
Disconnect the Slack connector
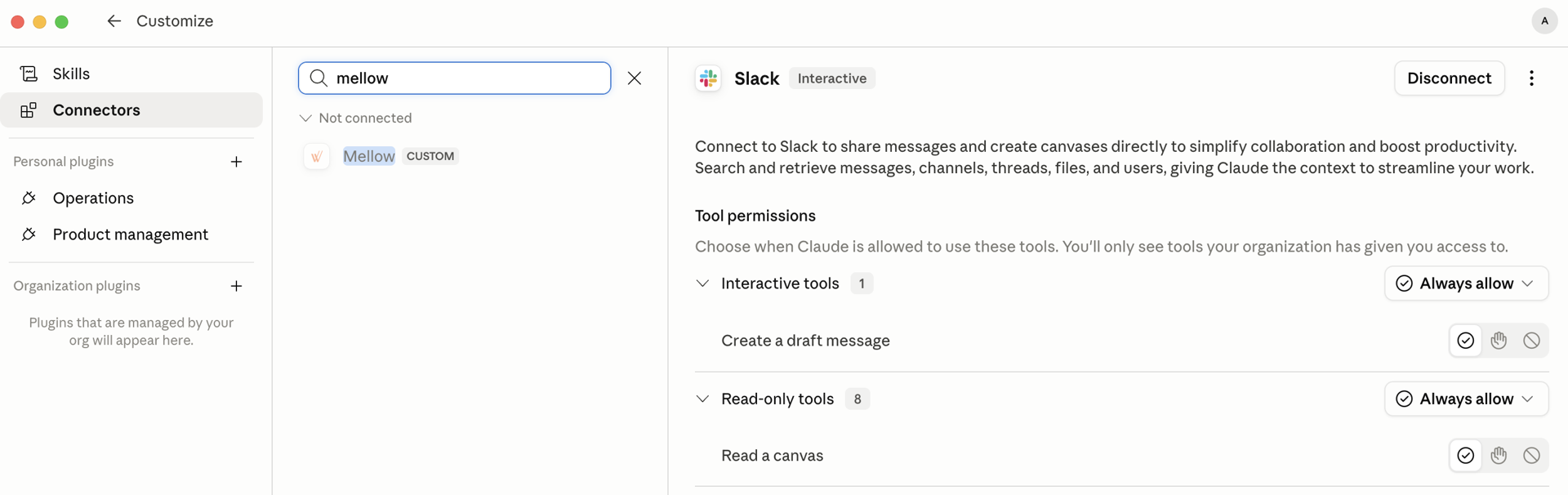pyautogui.click(x=1449, y=78)
